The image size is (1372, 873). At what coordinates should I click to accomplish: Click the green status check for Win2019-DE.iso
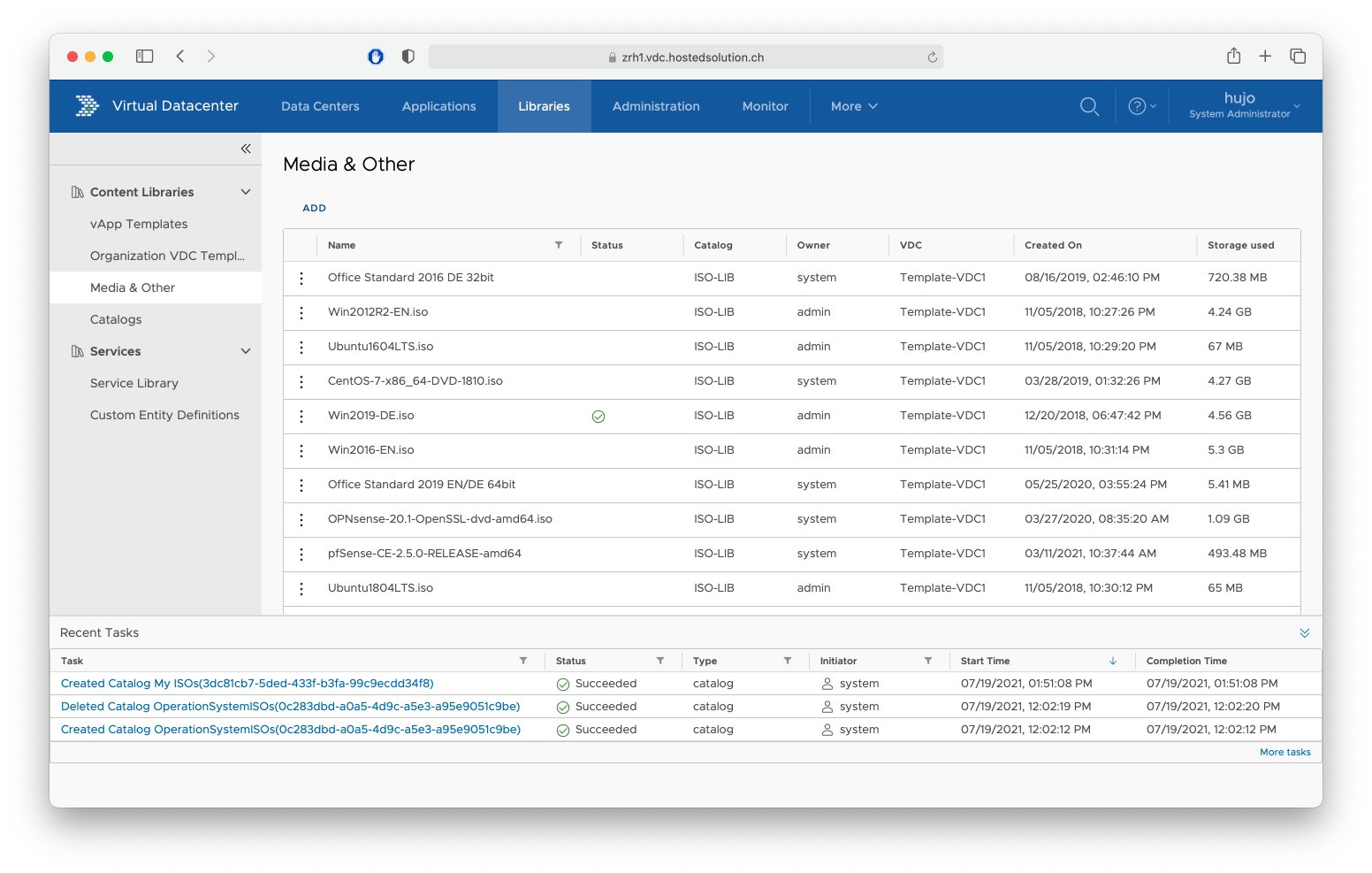[598, 417]
